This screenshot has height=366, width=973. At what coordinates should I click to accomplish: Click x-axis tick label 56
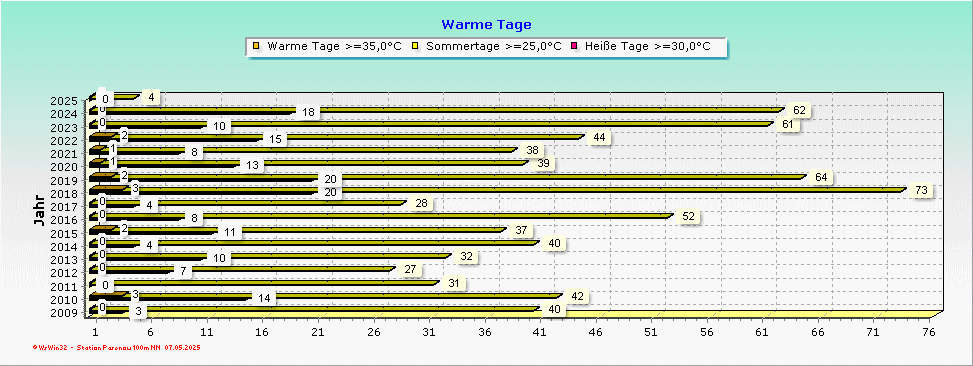click(x=707, y=333)
